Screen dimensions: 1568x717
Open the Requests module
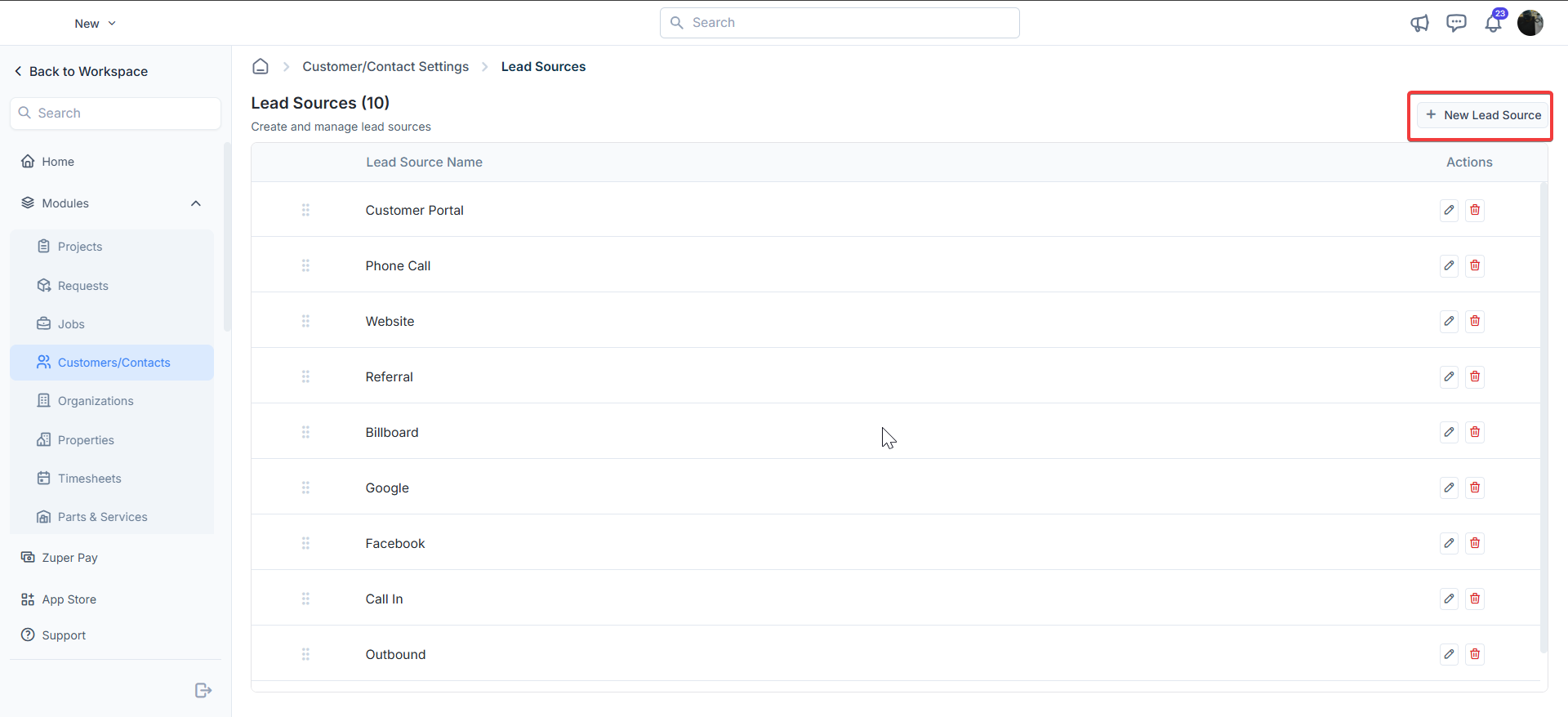112,286
